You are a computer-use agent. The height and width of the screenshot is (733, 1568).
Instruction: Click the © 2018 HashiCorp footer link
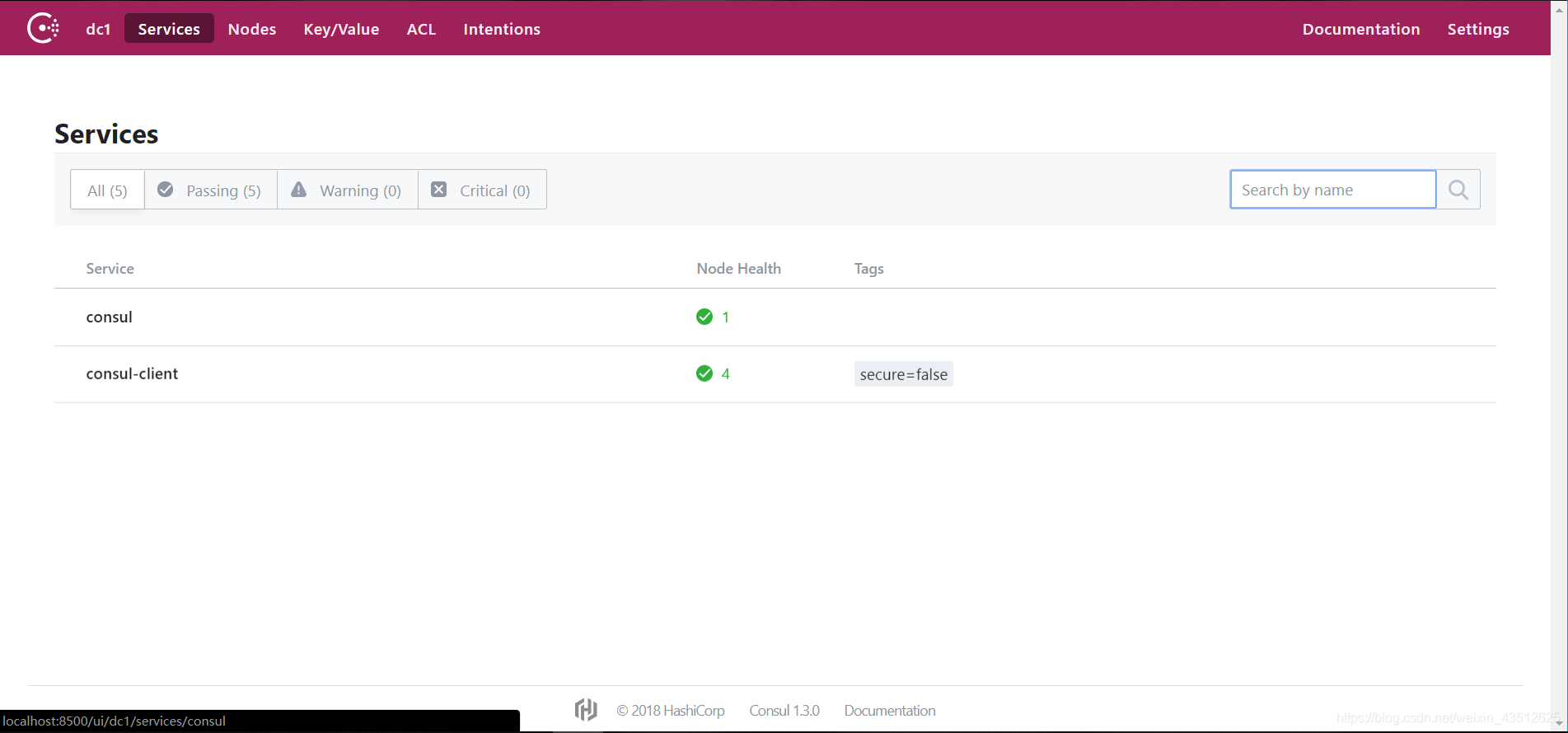[671, 711]
